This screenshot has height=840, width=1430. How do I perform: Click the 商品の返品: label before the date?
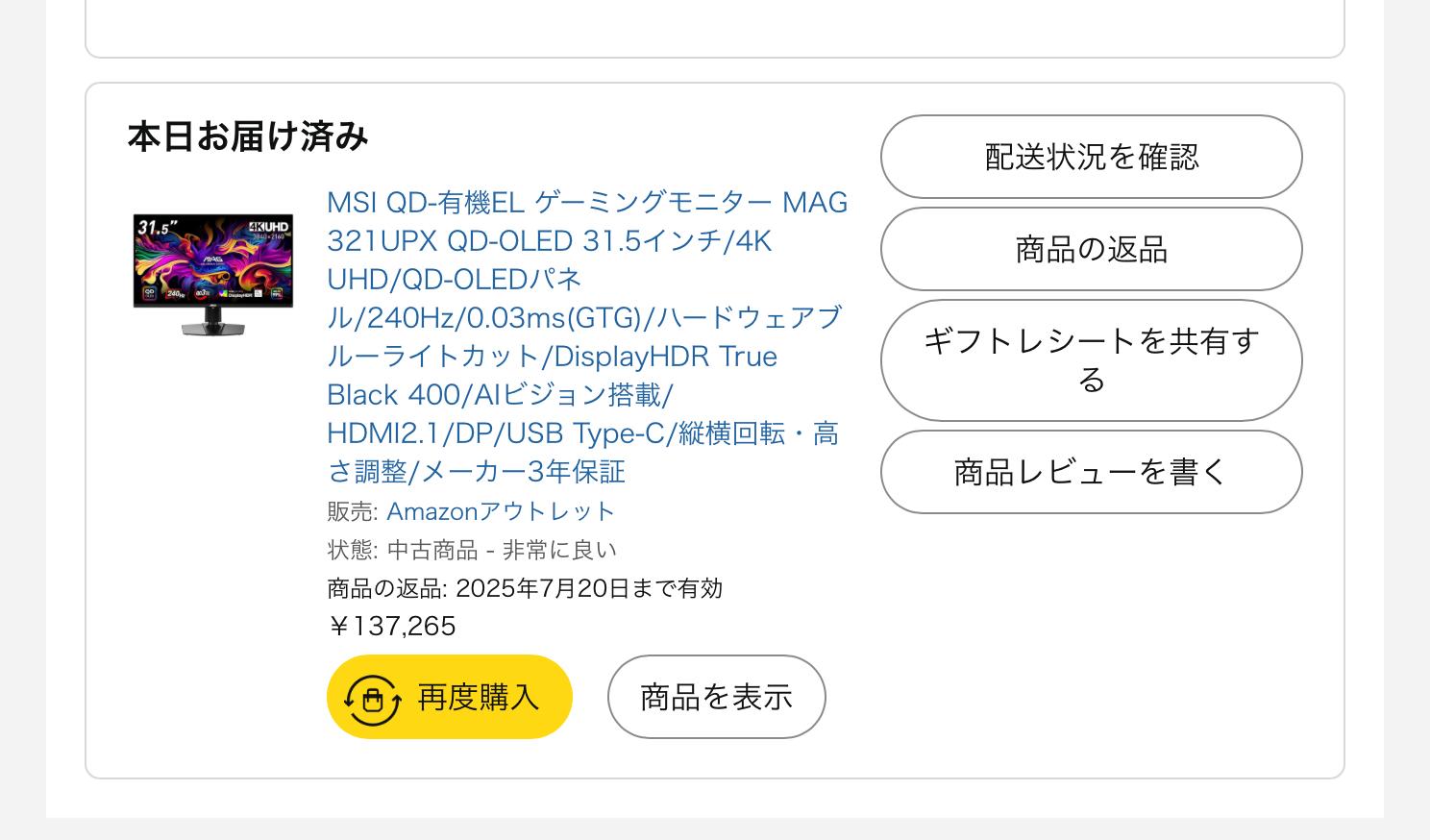click(x=386, y=588)
